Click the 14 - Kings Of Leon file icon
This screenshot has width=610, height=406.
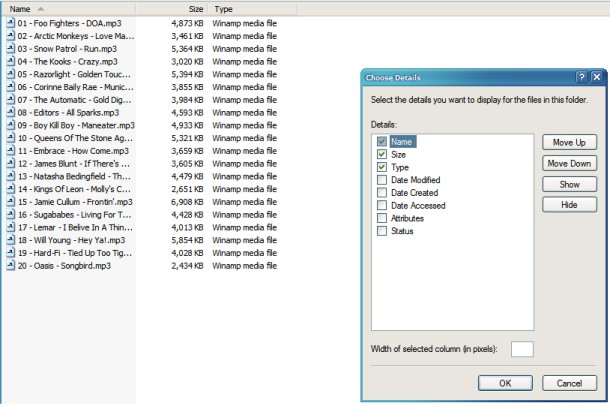coord(11,189)
